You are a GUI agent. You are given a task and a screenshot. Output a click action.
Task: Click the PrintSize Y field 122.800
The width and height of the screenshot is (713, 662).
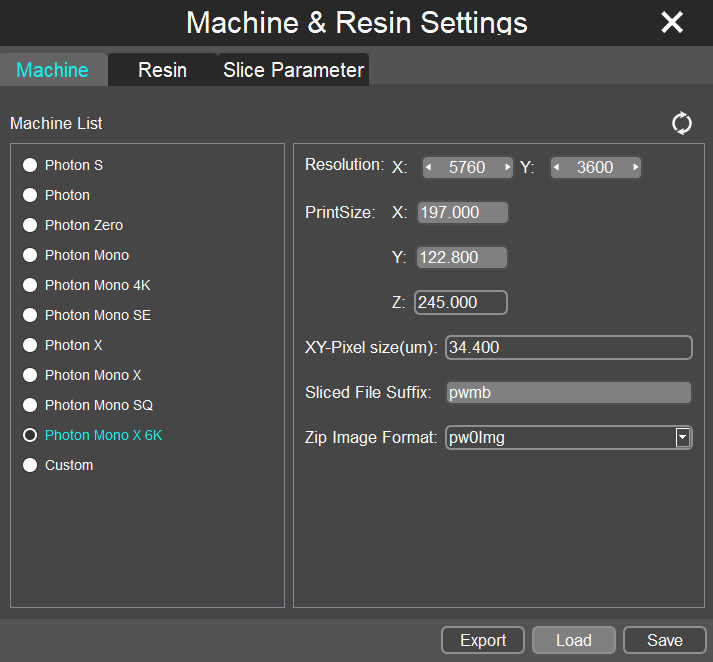(462, 257)
